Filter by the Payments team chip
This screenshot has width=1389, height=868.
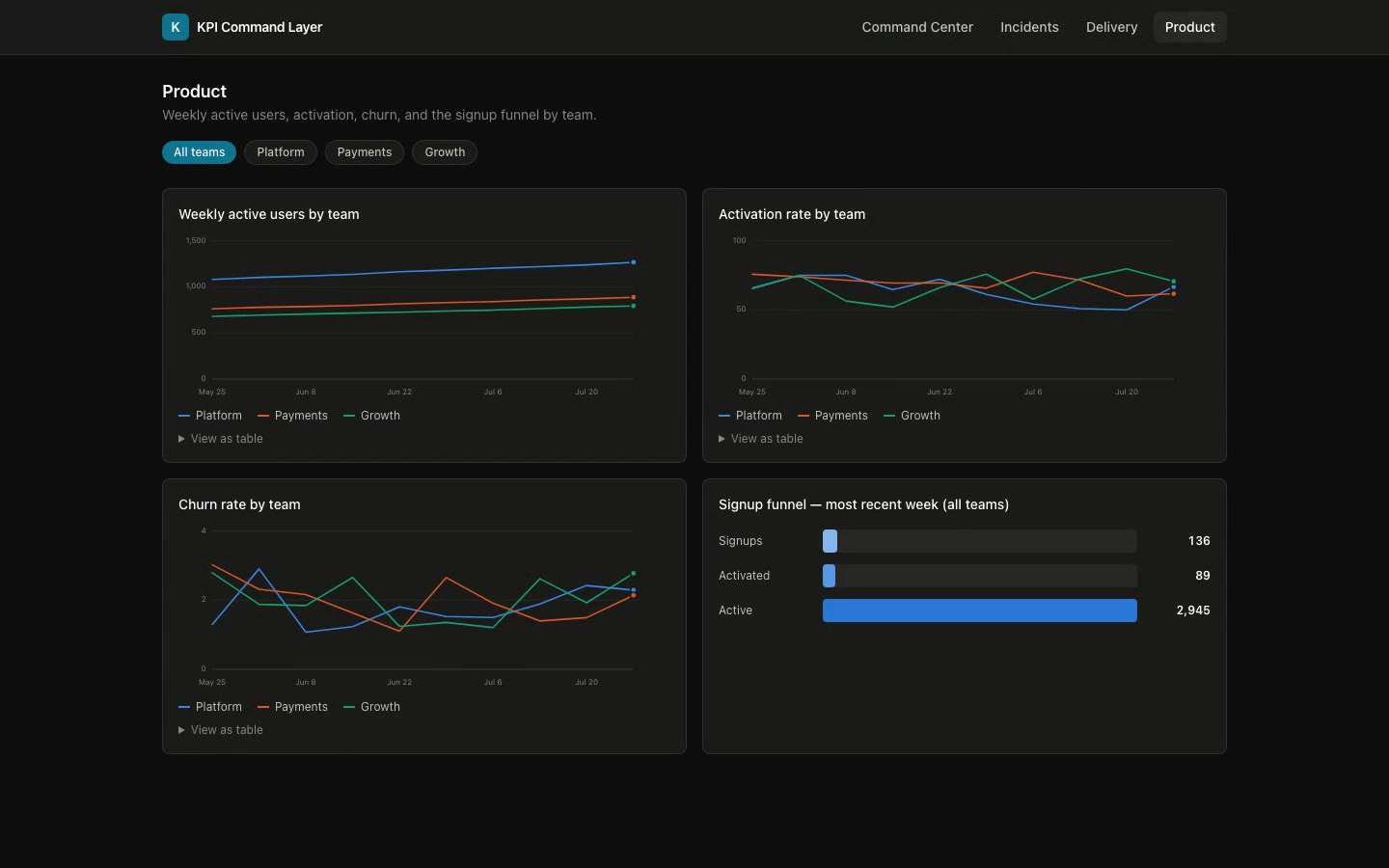coord(365,152)
